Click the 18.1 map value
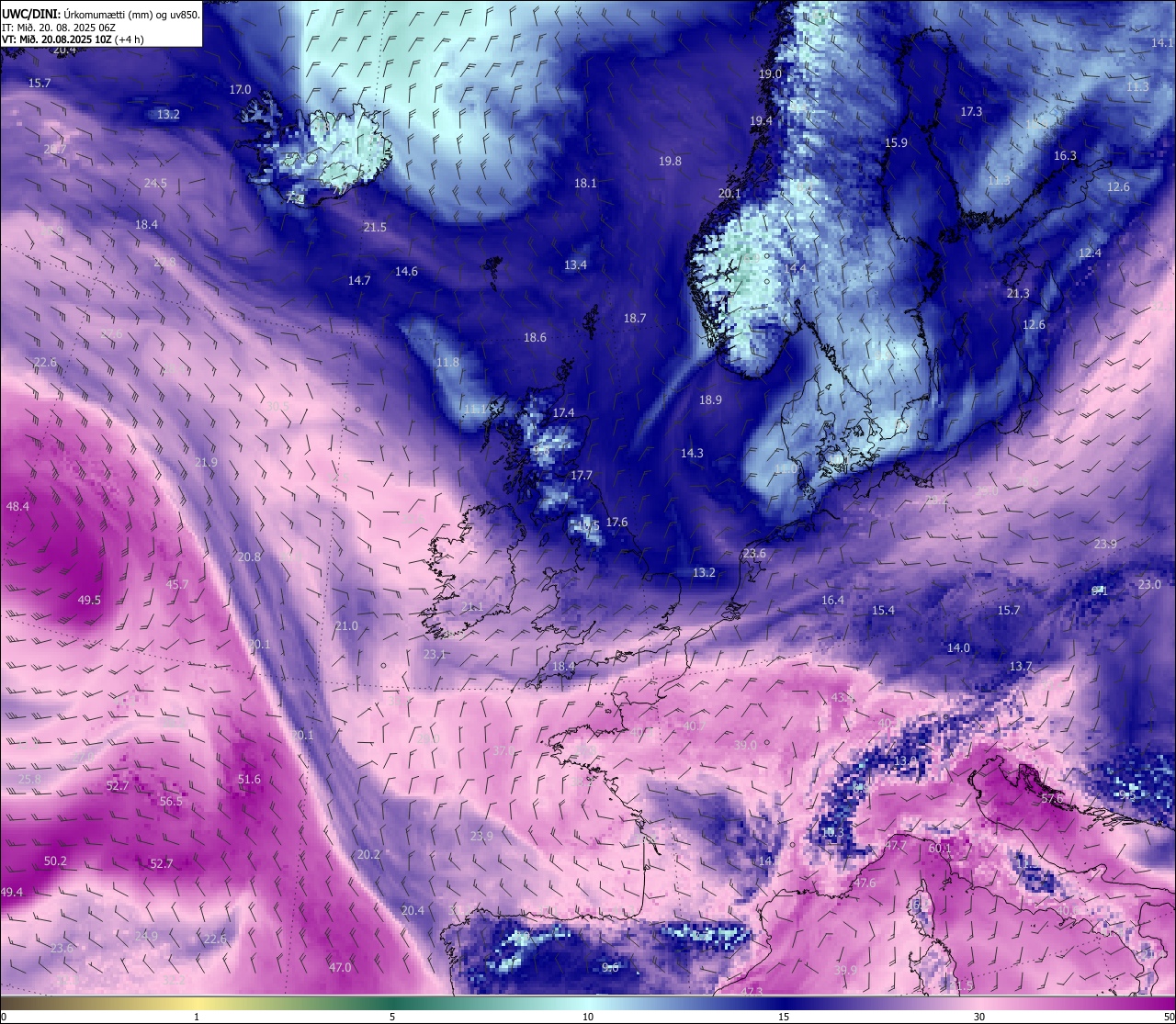 tap(585, 184)
